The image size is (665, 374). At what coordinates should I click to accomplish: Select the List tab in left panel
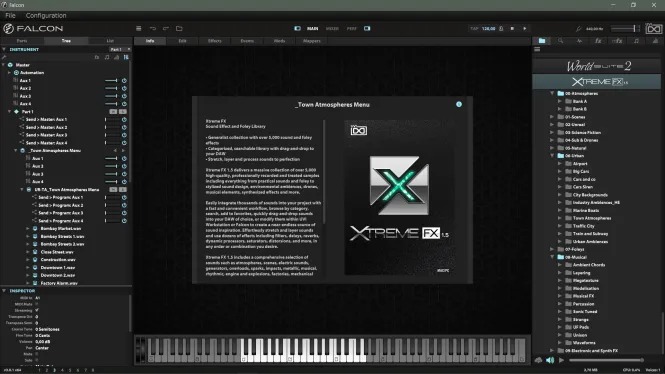[110, 41]
